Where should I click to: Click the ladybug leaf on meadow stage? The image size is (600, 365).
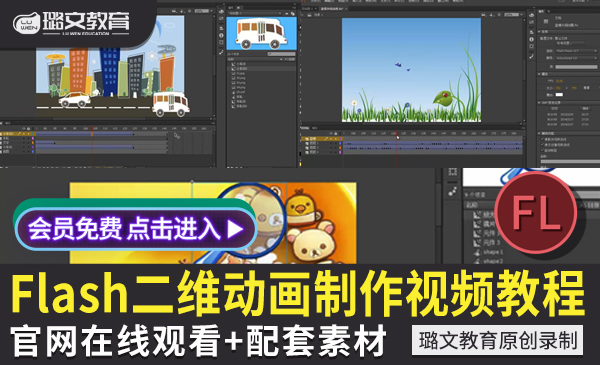tap(443, 98)
